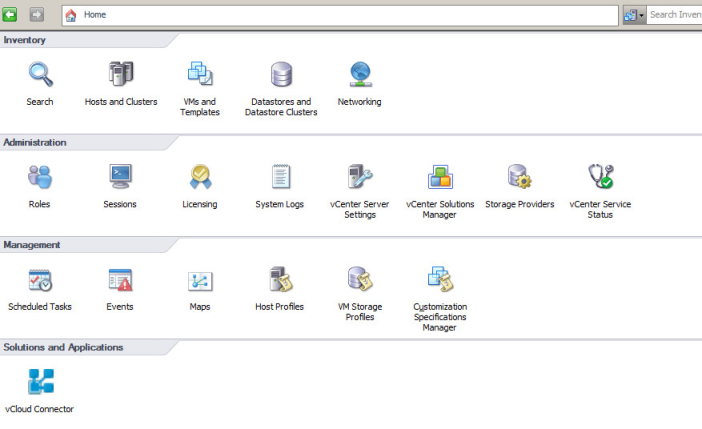Viewport: 702px width, 429px height.
Task: Open Customization Specifications Manager
Action: tap(440, 279)
